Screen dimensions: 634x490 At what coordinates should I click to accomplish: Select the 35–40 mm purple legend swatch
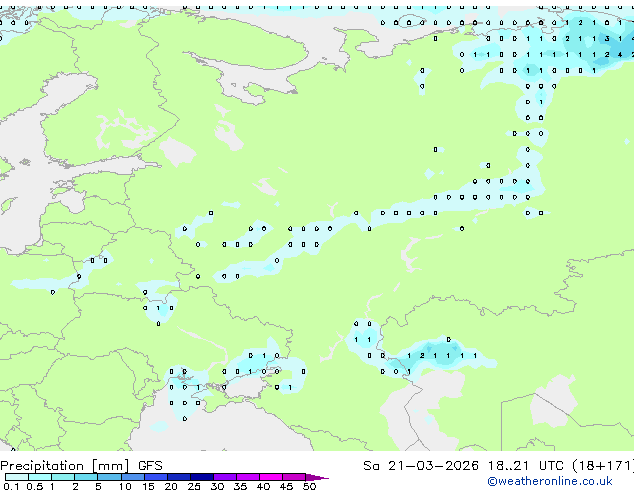pyautogui.click(x=247, y=477)
